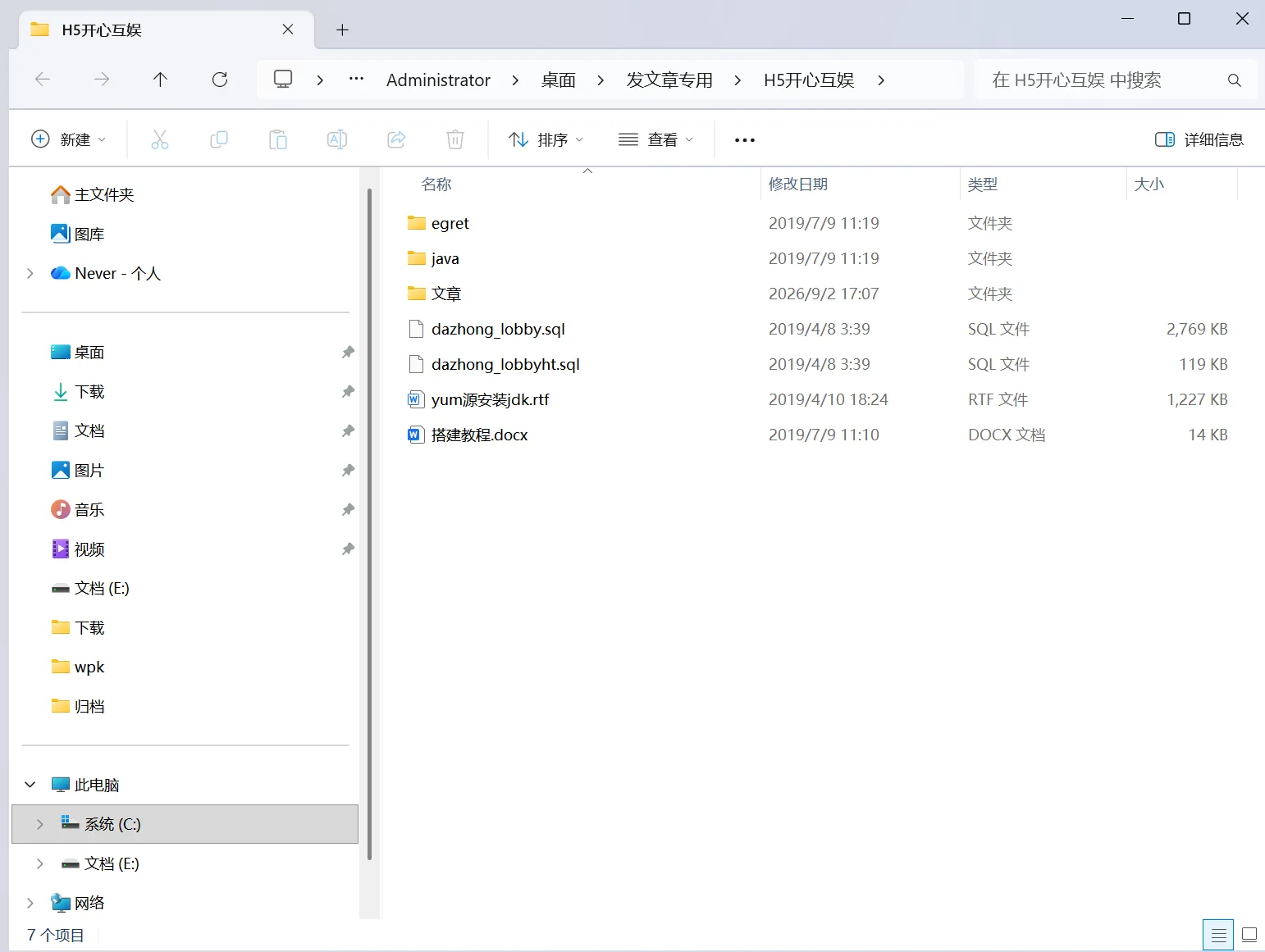
Task: Navigate to 发文章专用 in breadcrumb
Action: coord(669,80)
